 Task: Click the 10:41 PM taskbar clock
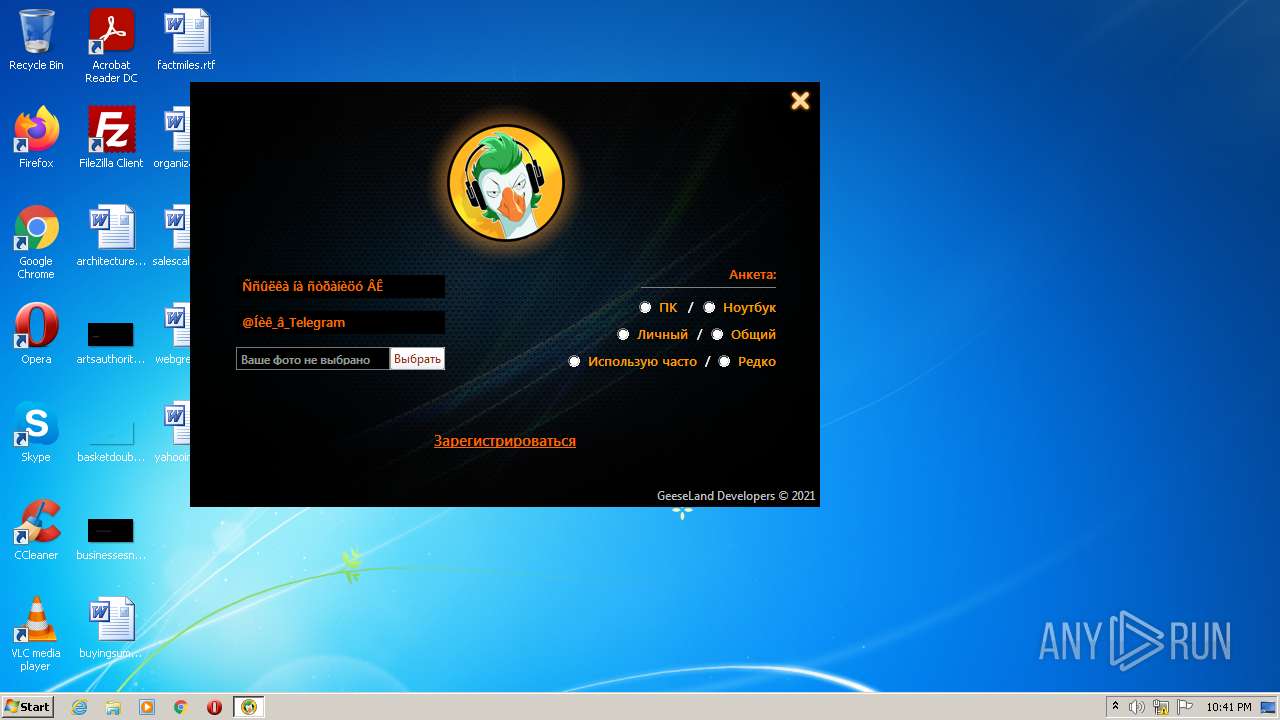[1228, 707]
